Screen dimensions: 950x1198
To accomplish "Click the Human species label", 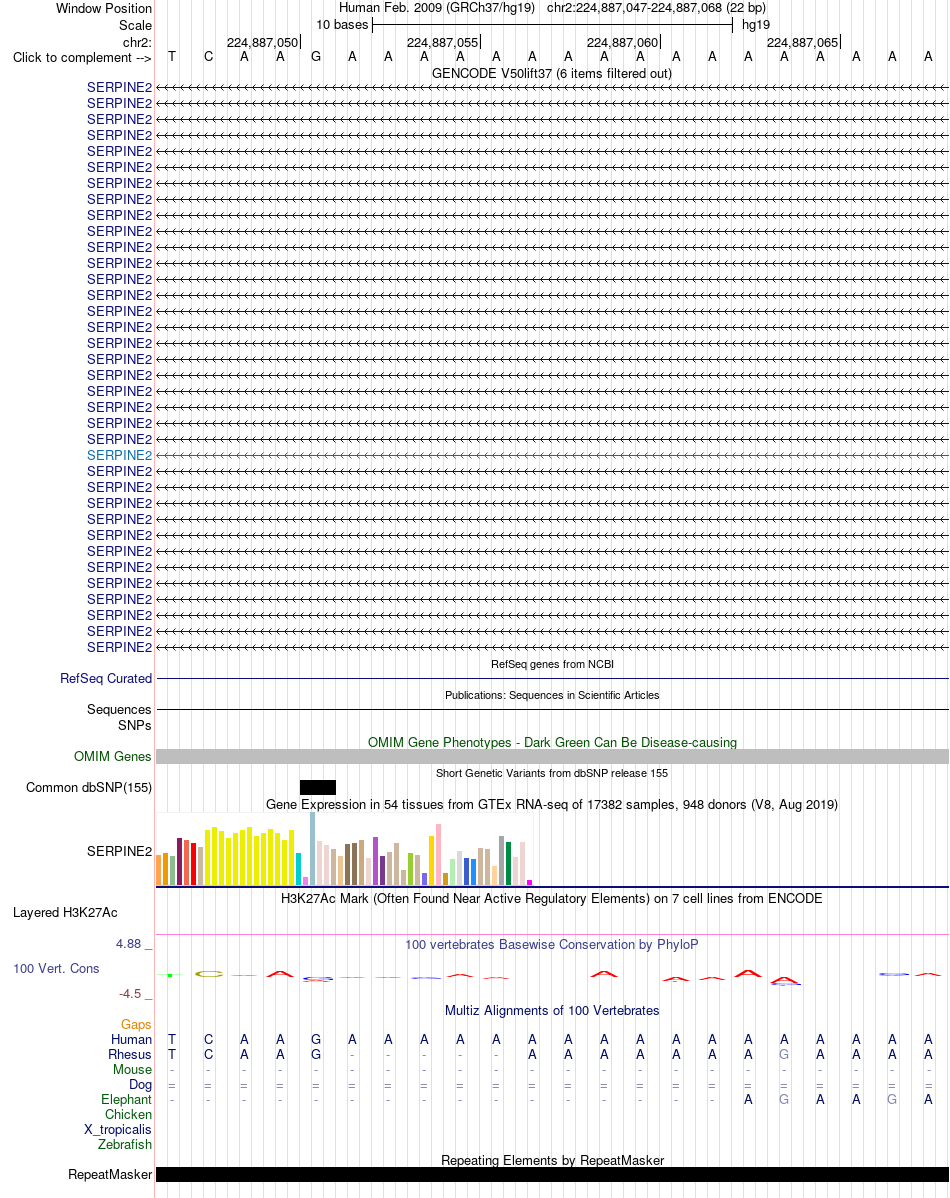I will click(x=131, y=1040).
